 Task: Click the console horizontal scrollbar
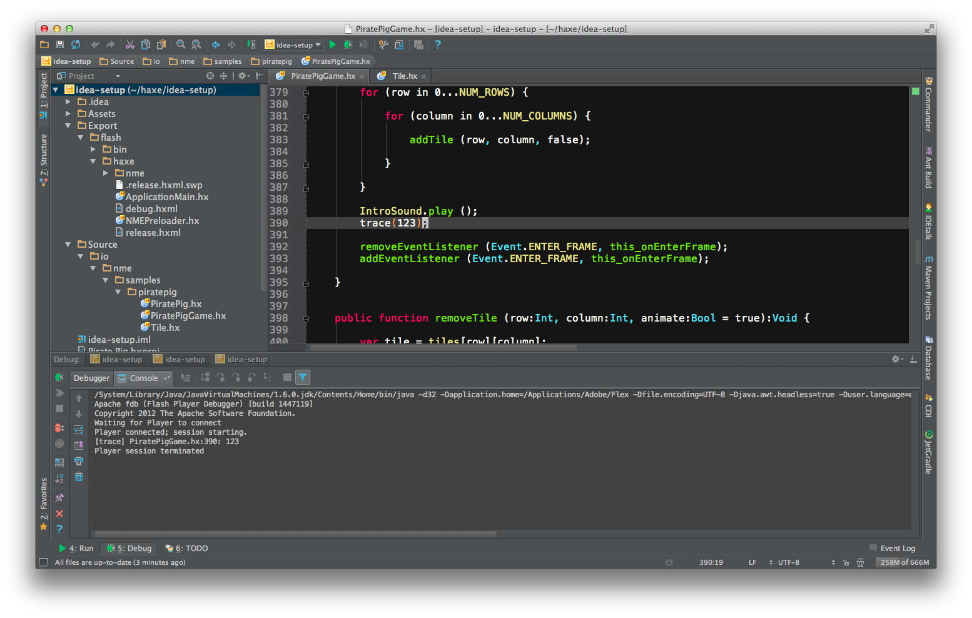tap(296, 534)
